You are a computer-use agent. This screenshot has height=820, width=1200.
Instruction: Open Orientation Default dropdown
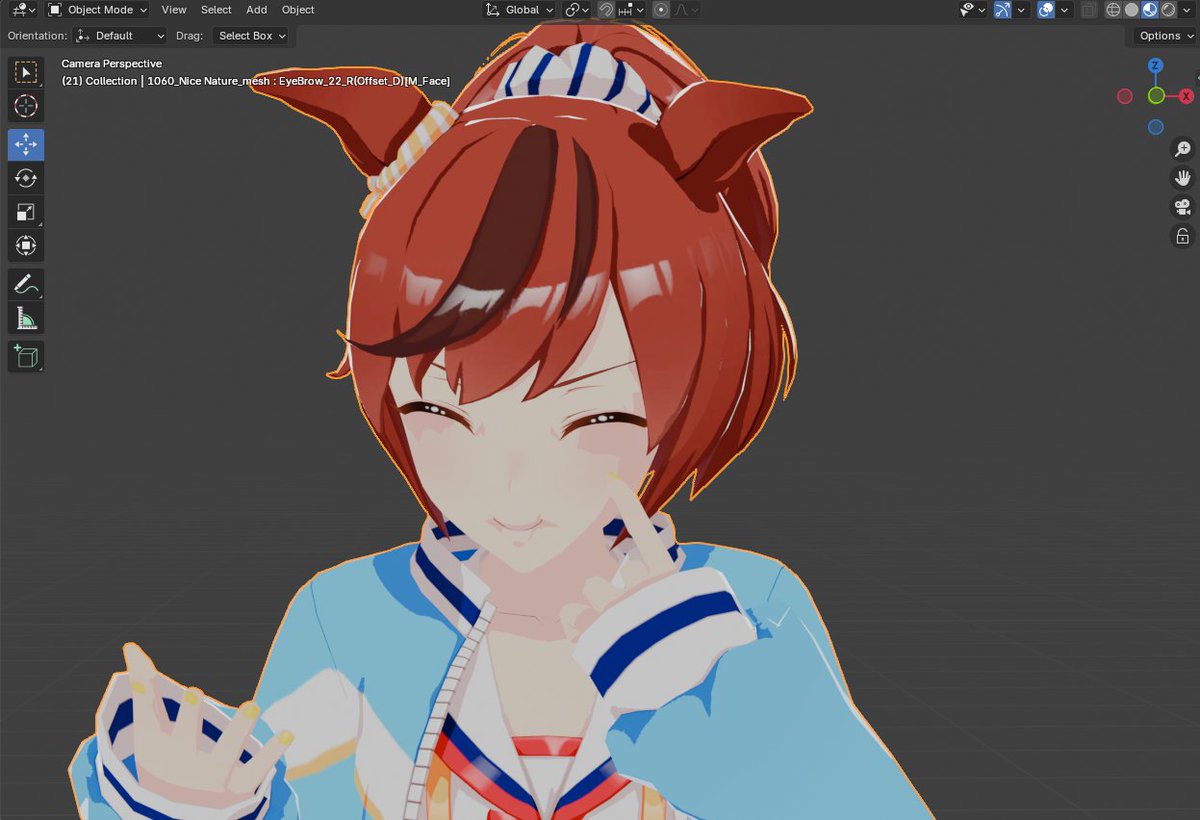120,36
